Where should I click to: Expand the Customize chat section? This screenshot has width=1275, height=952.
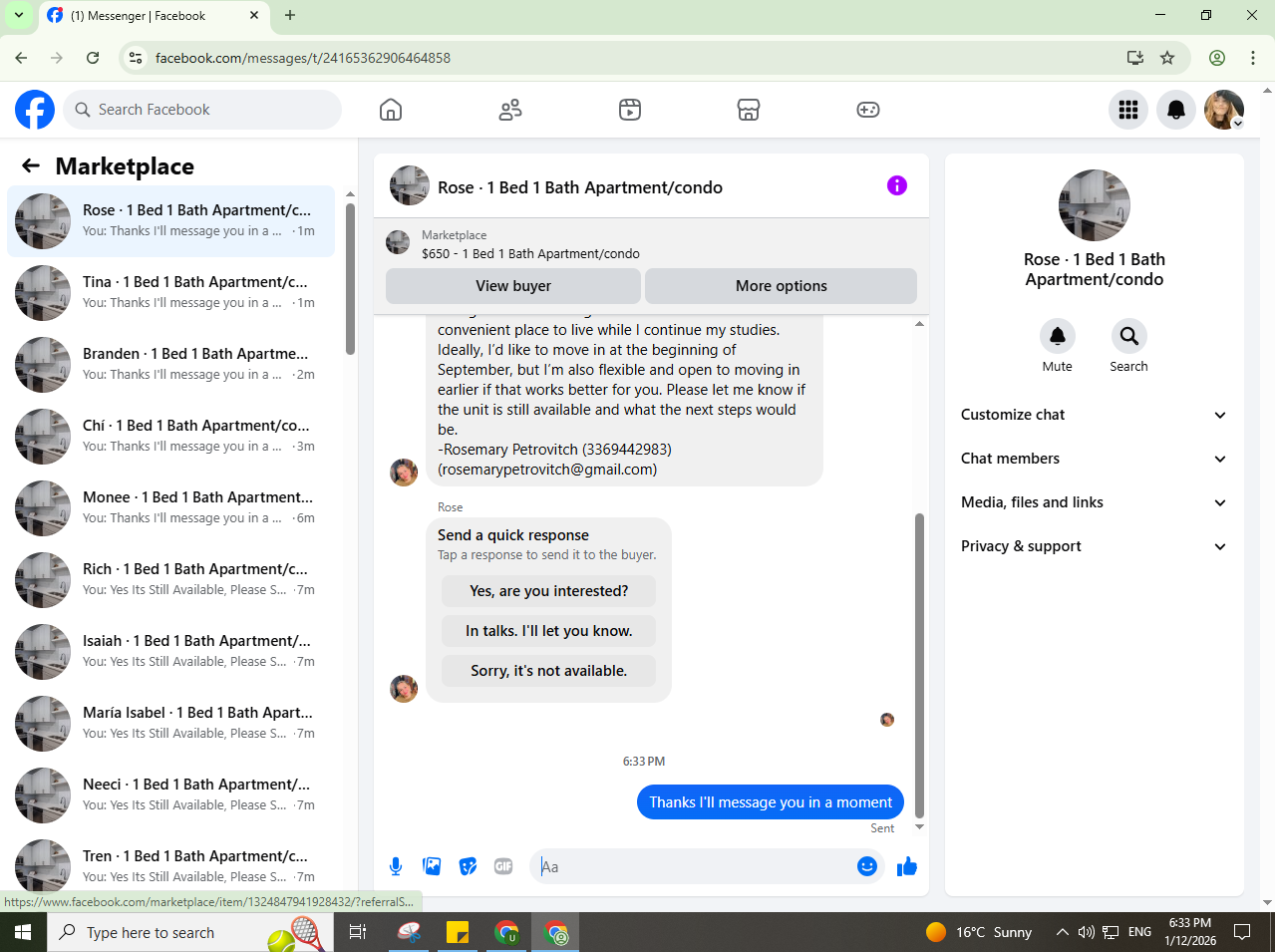(x=1094, y=415)
